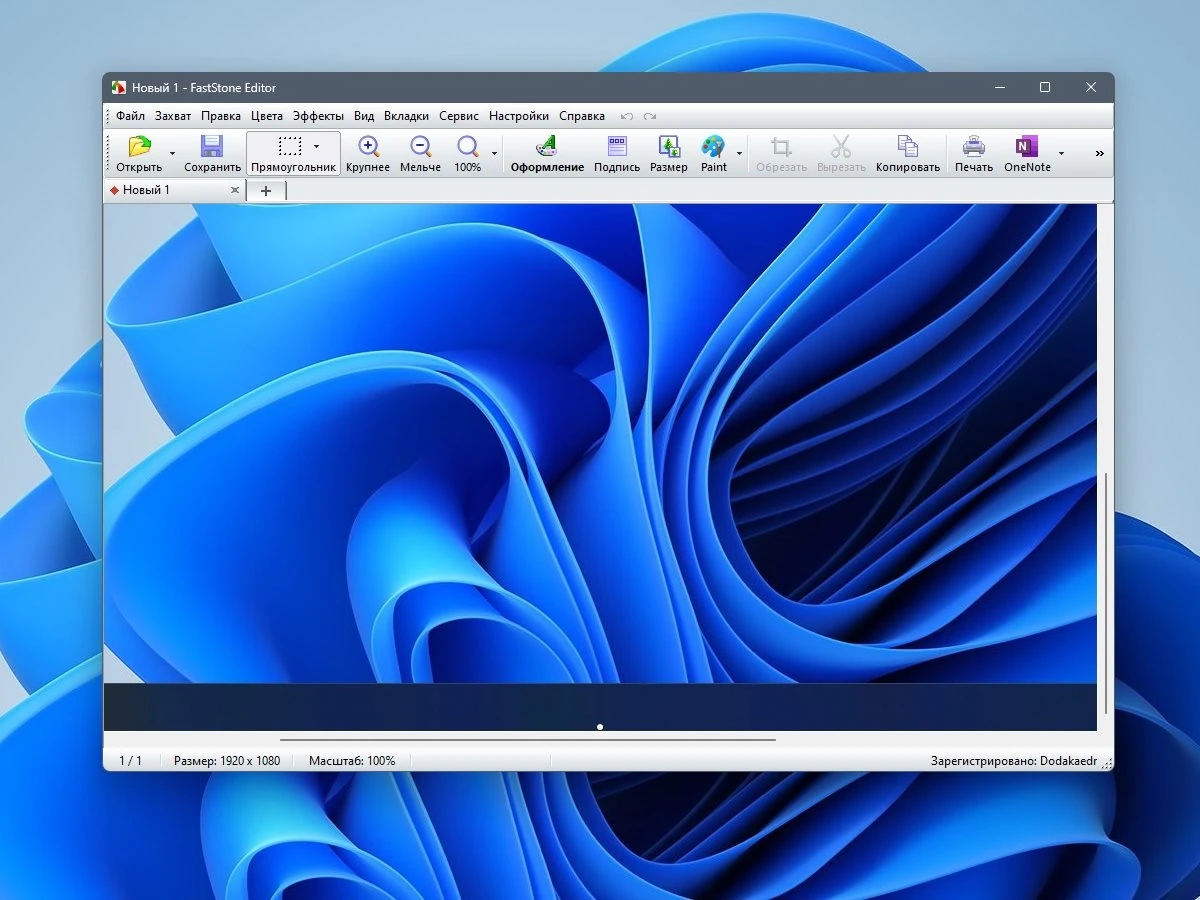Viewport: 1200px width, 900px height.
Task: Set the zoom to 100% from the toolbar
Action: tap(467, 153)
